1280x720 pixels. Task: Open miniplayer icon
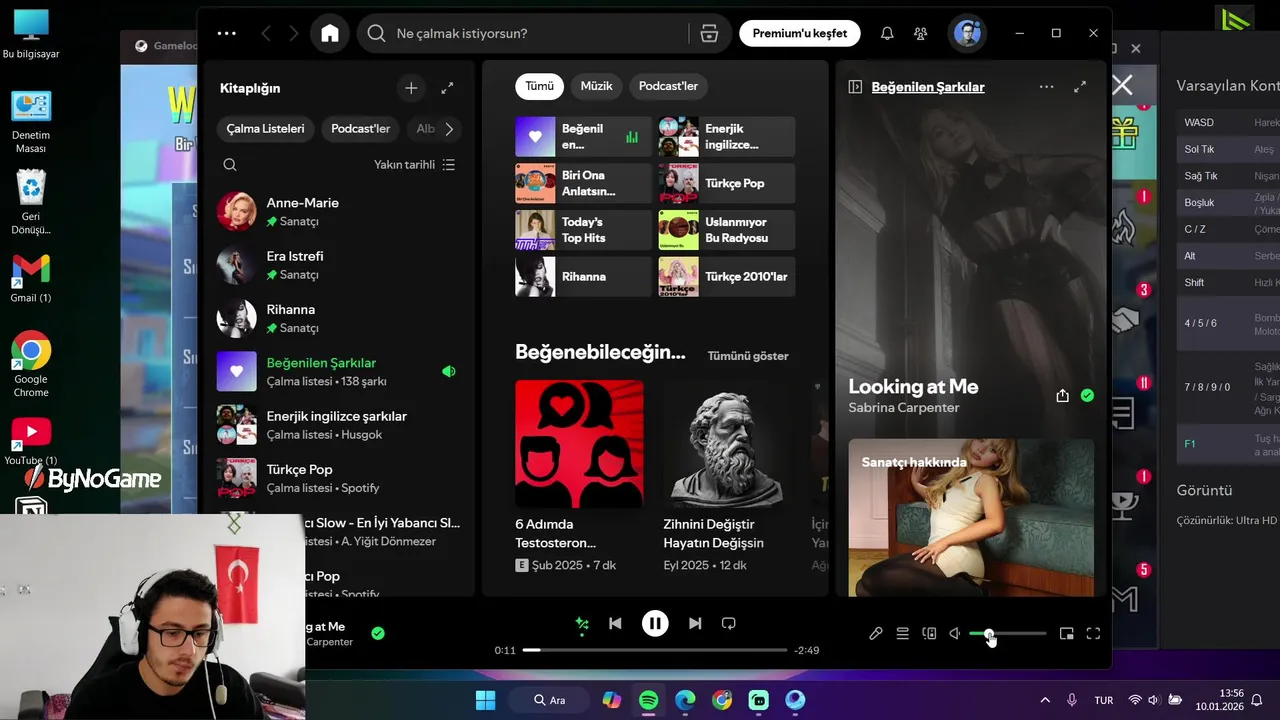[x=1067, y=633]
